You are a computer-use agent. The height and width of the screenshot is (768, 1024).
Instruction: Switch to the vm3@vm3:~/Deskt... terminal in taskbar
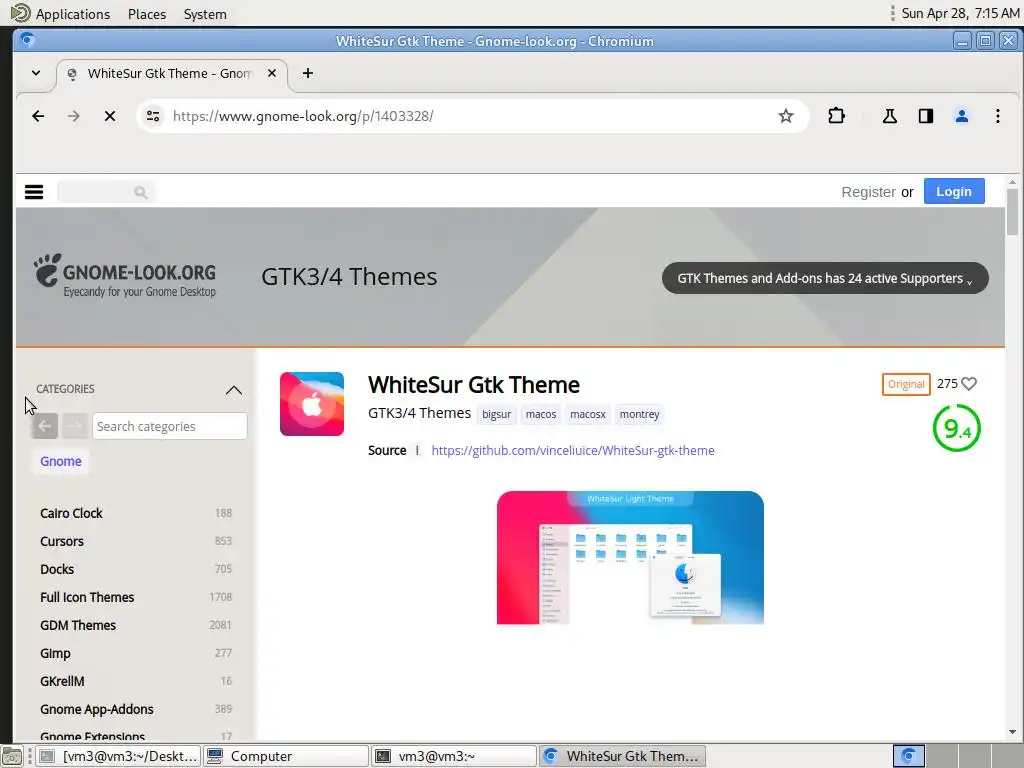point(118,756)
